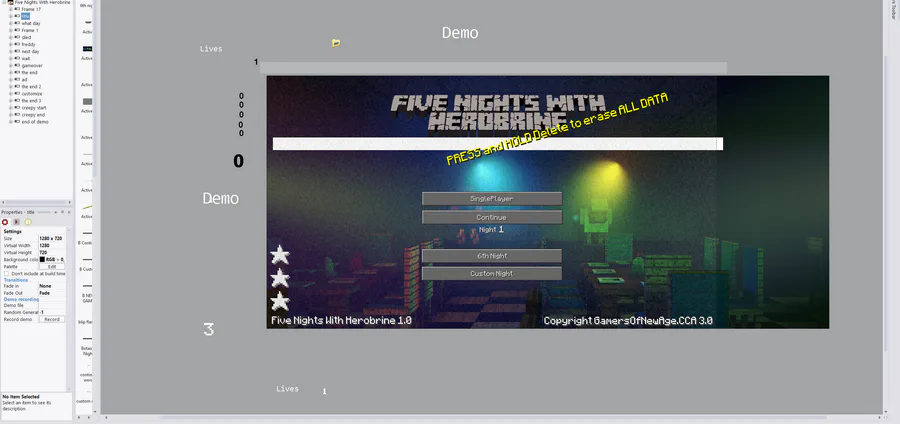Close the Properties panel
Viewport: 900px width, 424px height.
[69, 212]
